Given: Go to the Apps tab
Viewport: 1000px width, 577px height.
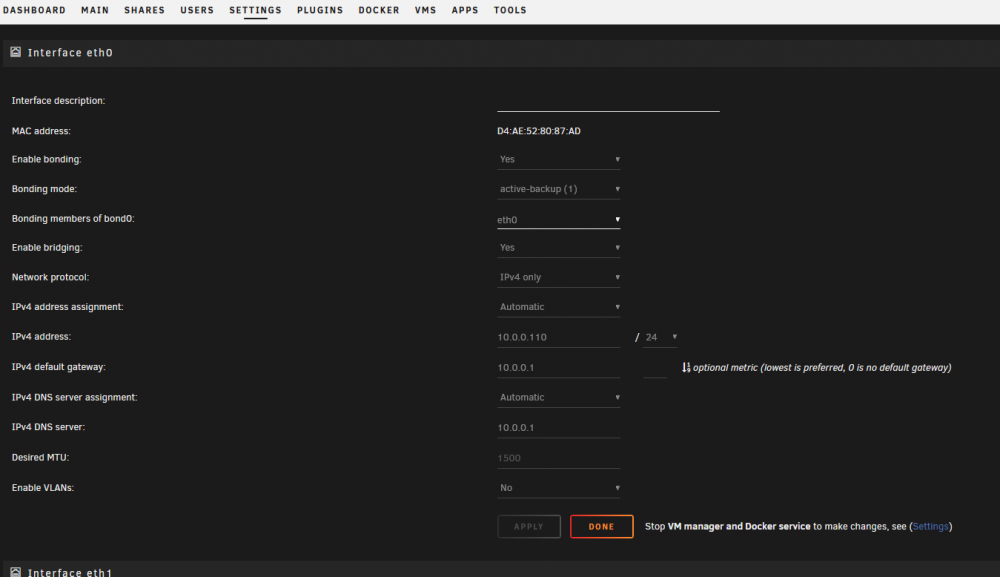Looking at the screenshot, I should tap(465, 10).
